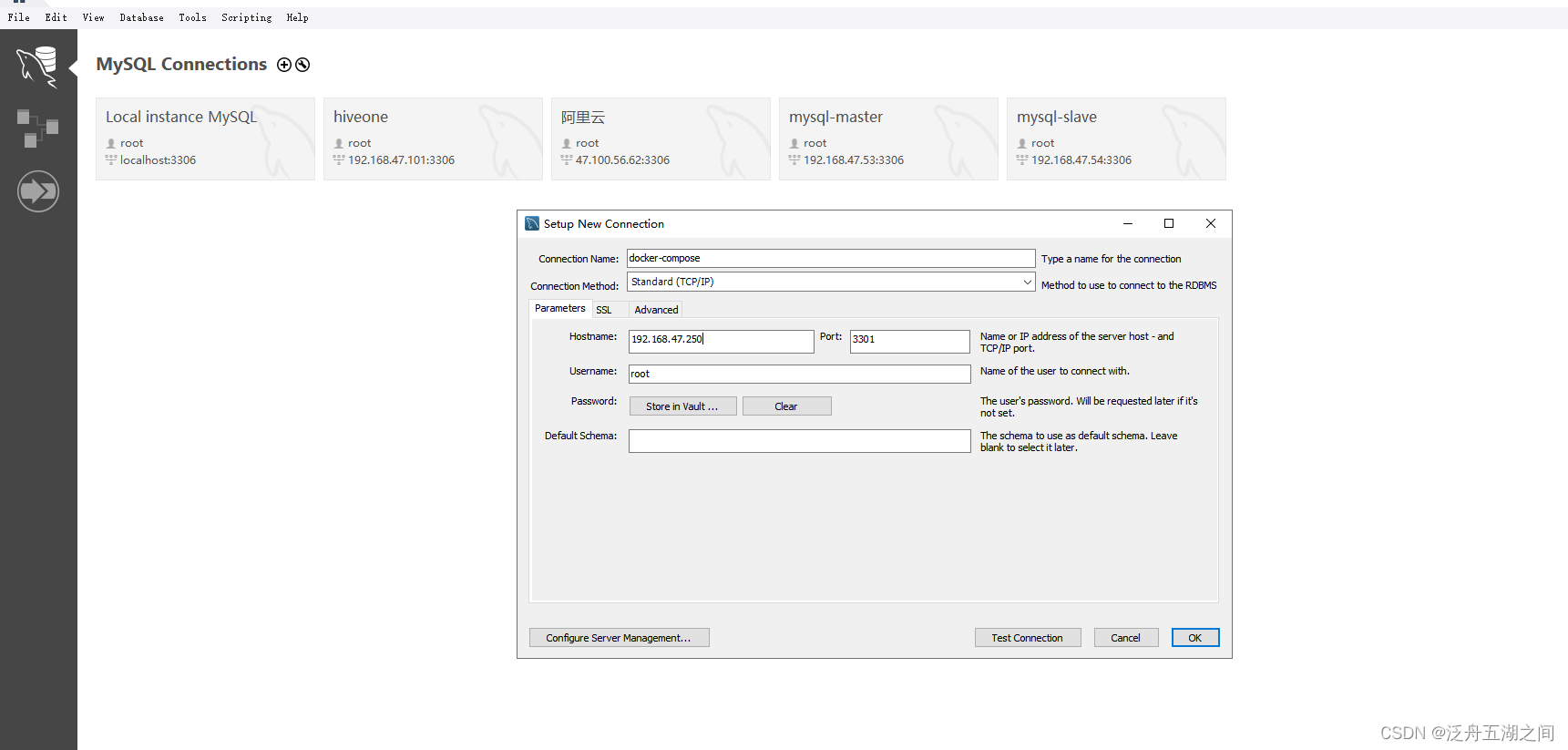Minimize the Setup New Connection dialog

click(x=1128, y=223)
